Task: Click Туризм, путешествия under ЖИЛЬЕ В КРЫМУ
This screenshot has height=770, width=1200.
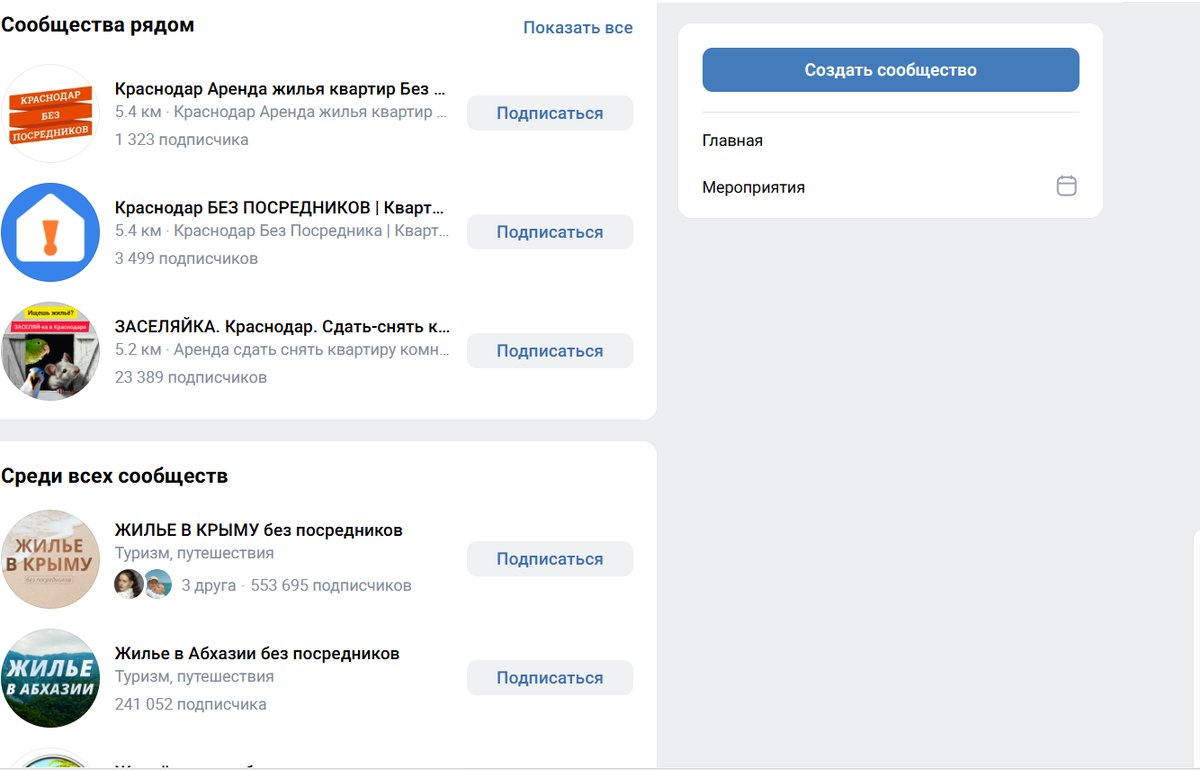Action: coord(194,553)
